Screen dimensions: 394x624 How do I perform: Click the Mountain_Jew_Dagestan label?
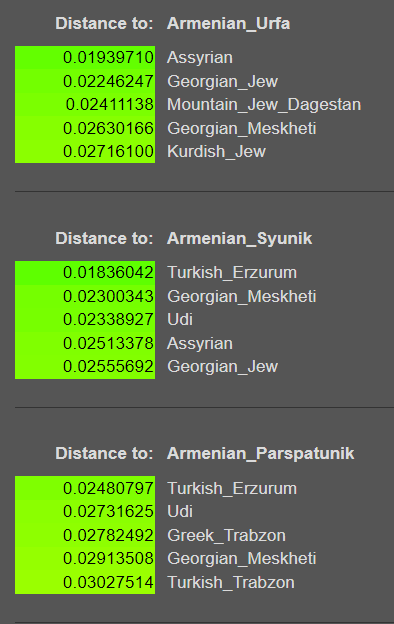click(264, 105)
